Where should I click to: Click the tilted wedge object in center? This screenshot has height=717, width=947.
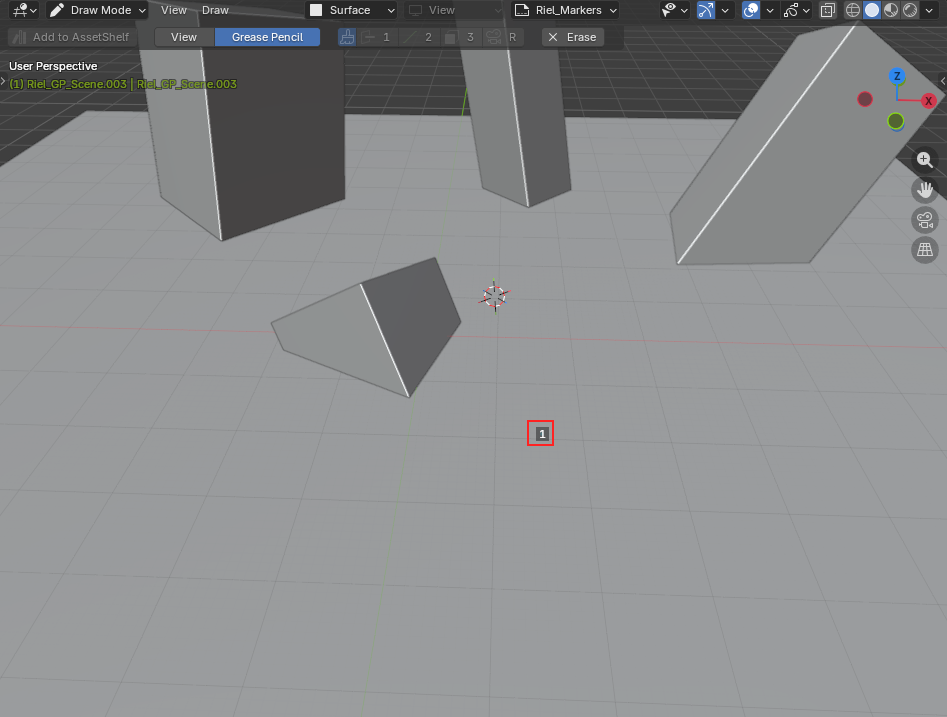(x=368, y=328)
